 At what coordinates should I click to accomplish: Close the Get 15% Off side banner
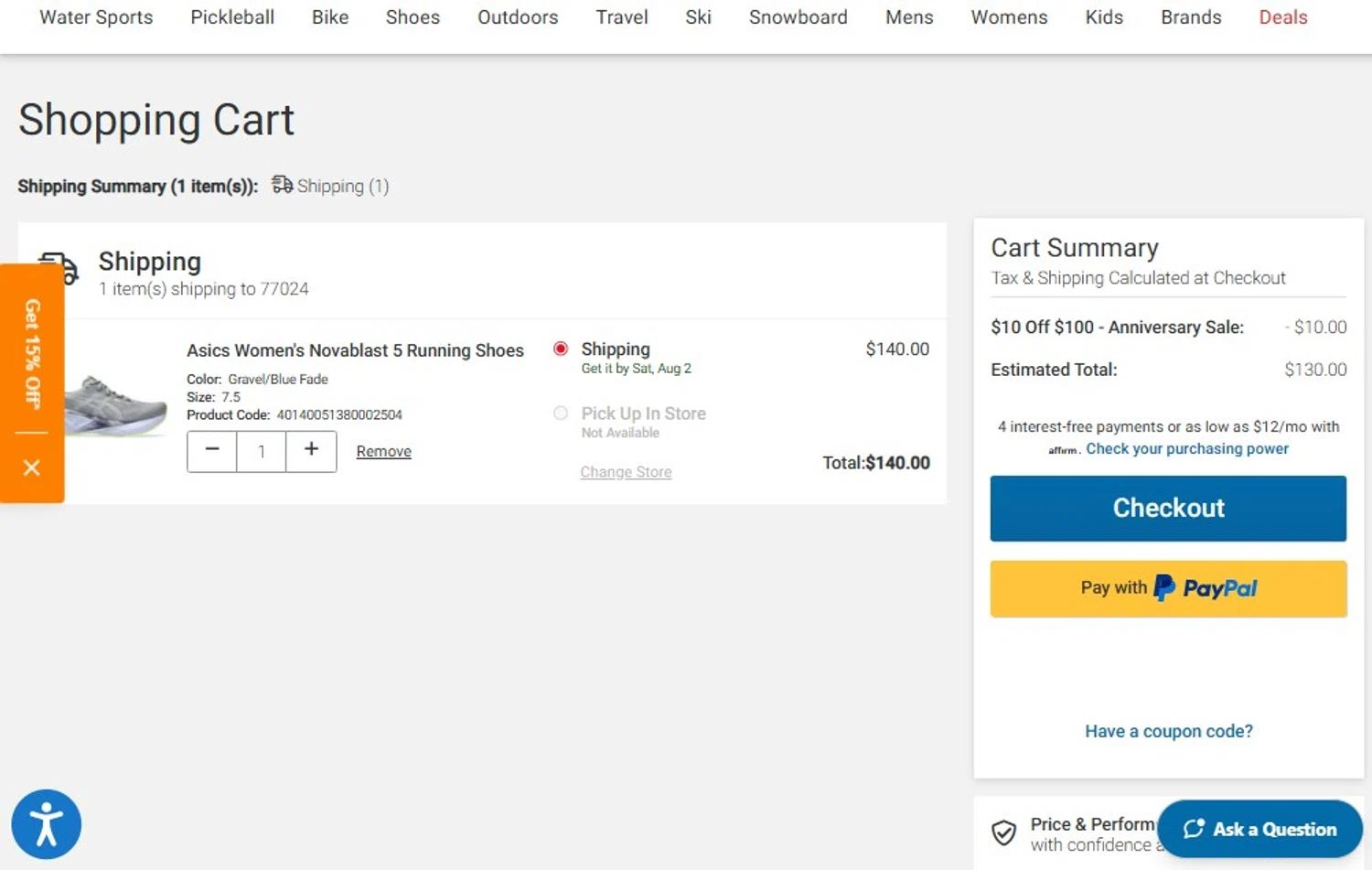pos(32,468)
